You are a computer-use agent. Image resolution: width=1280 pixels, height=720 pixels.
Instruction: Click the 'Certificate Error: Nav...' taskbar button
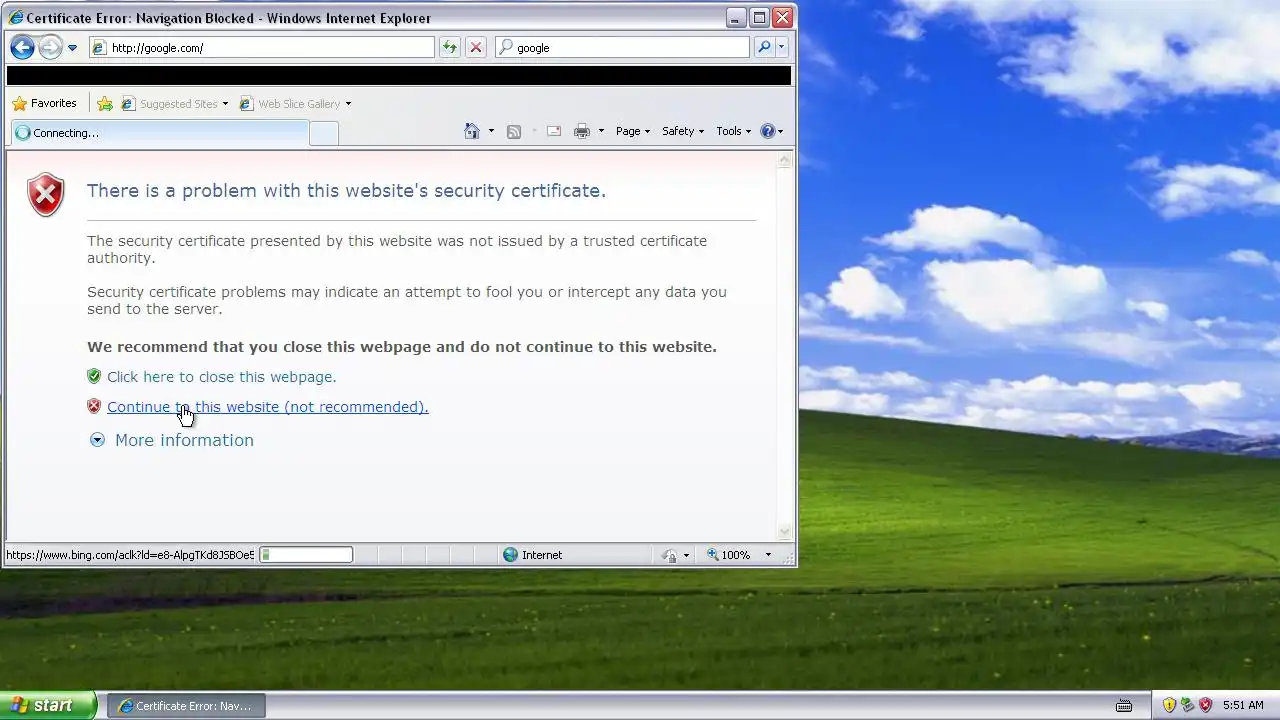186,706
